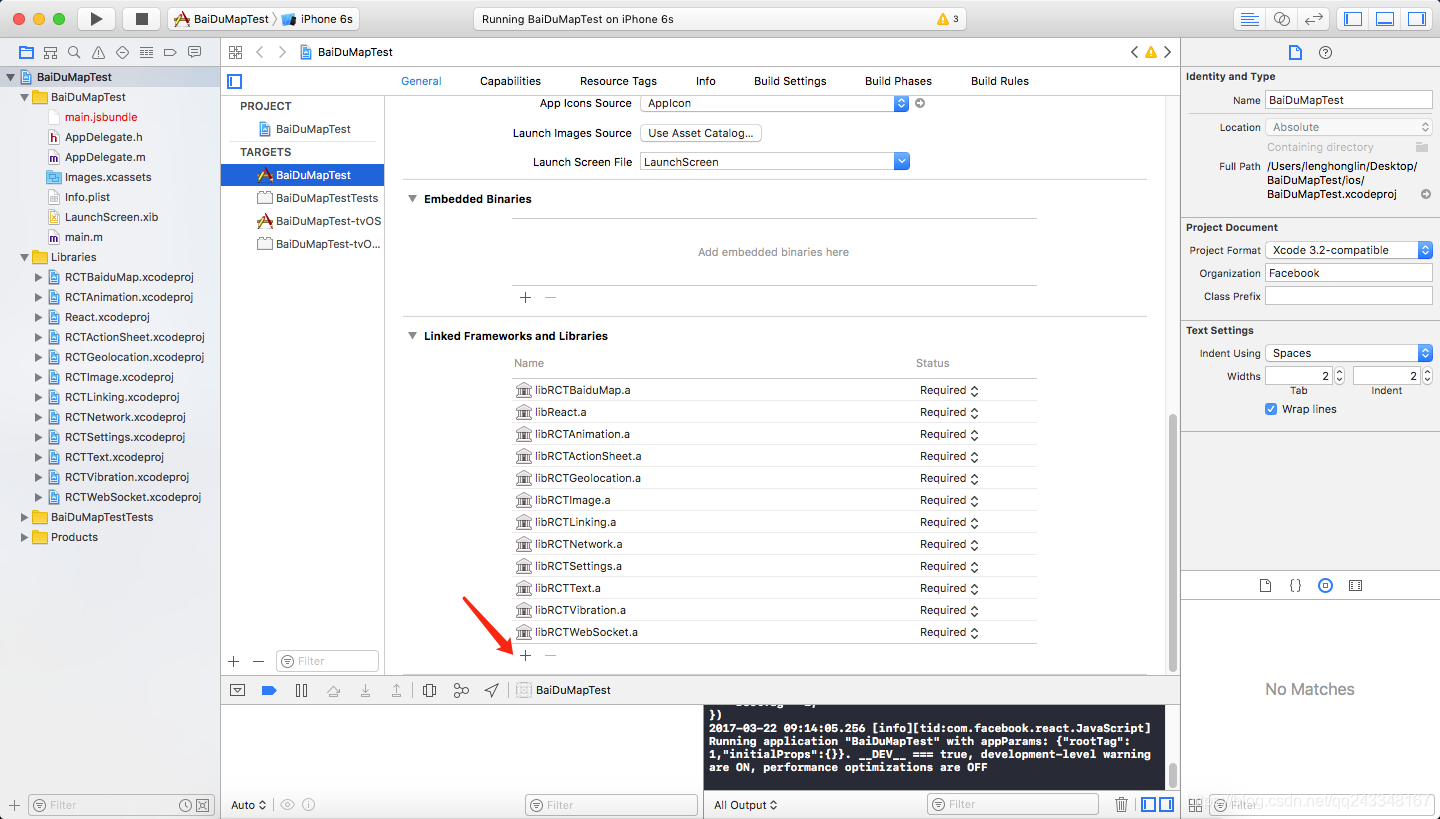1440x819 pixels.
Task: Switch to the Build Rules tab
Action: click(1000, 81)
